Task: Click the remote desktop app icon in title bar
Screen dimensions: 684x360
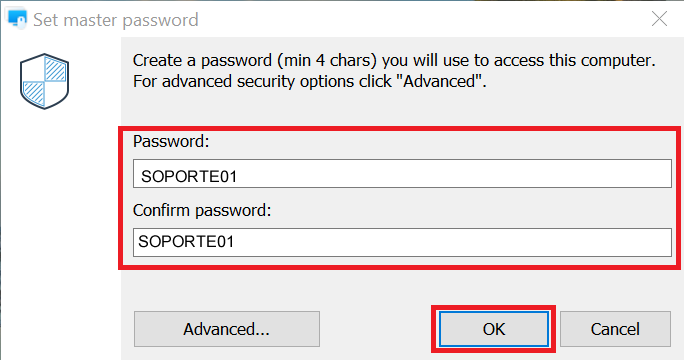Action: (x=17, y=19)
